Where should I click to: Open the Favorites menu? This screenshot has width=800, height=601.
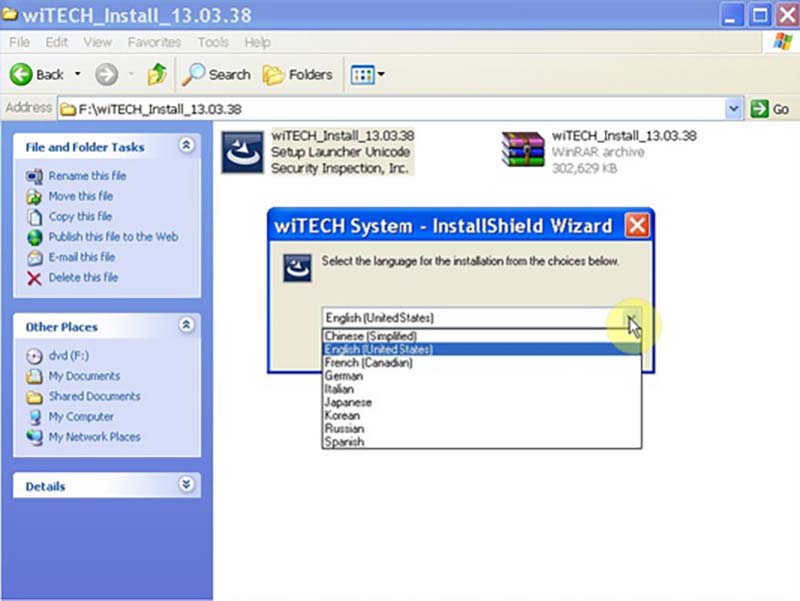click(154, 42)
